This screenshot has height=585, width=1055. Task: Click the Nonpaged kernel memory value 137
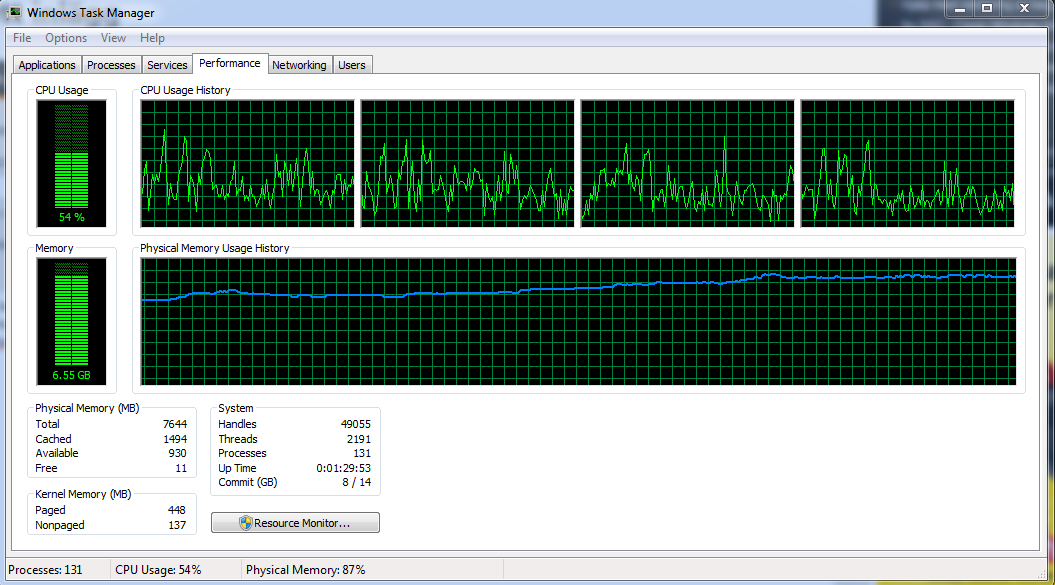point(177,525)
